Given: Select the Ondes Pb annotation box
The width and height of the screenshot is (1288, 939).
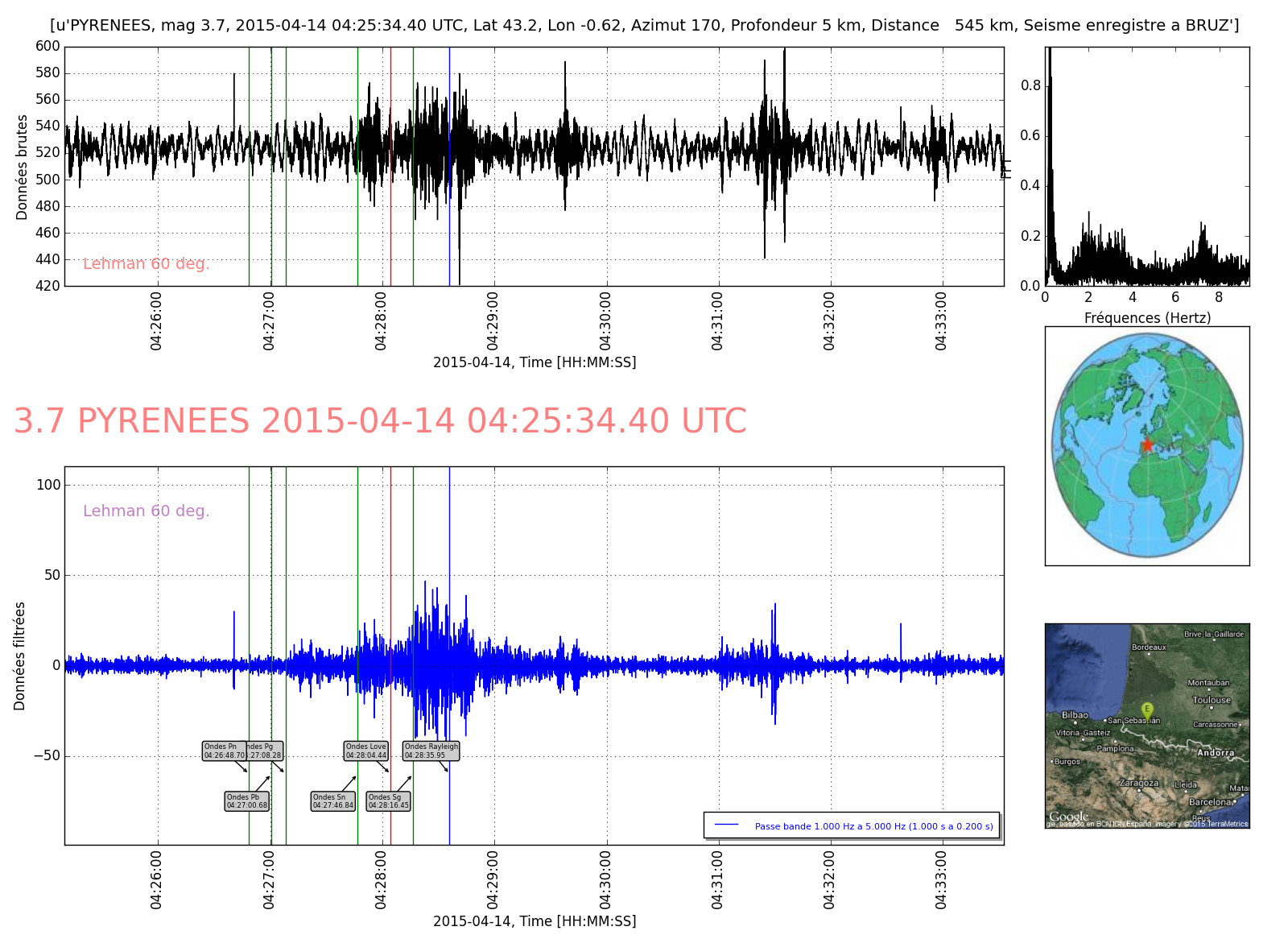Looking at the screenshot, I should tap(246, 801).
